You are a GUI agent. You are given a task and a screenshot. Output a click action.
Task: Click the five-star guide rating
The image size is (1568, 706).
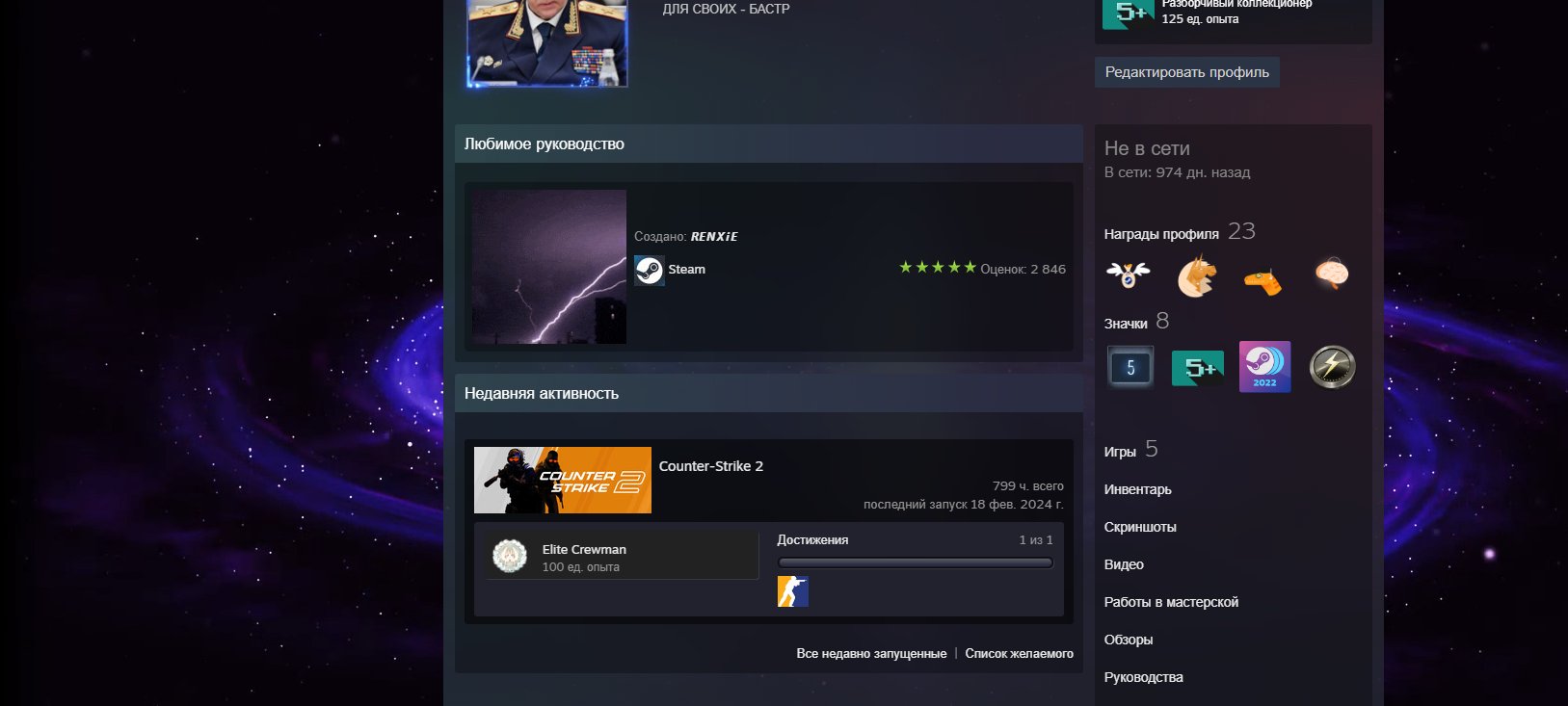click(x=938, y=268)
